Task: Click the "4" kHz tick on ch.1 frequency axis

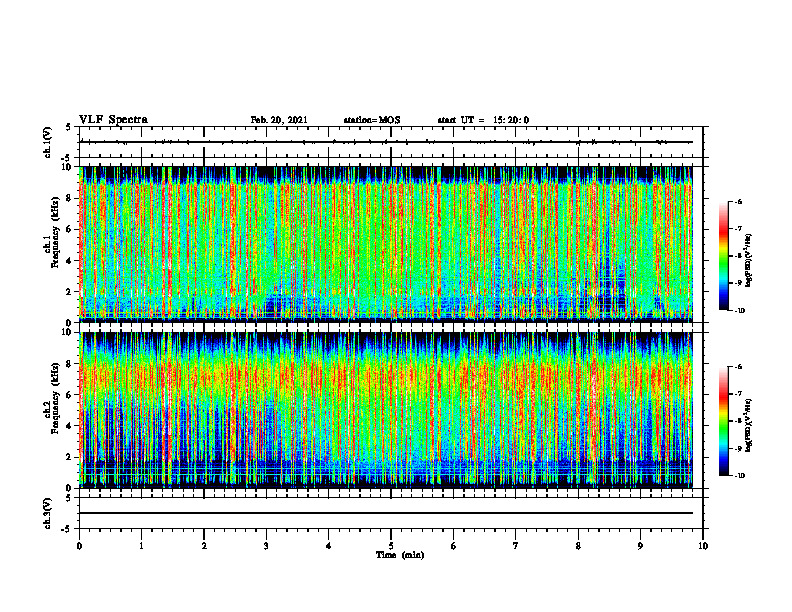Action: [x=70, y=261]
